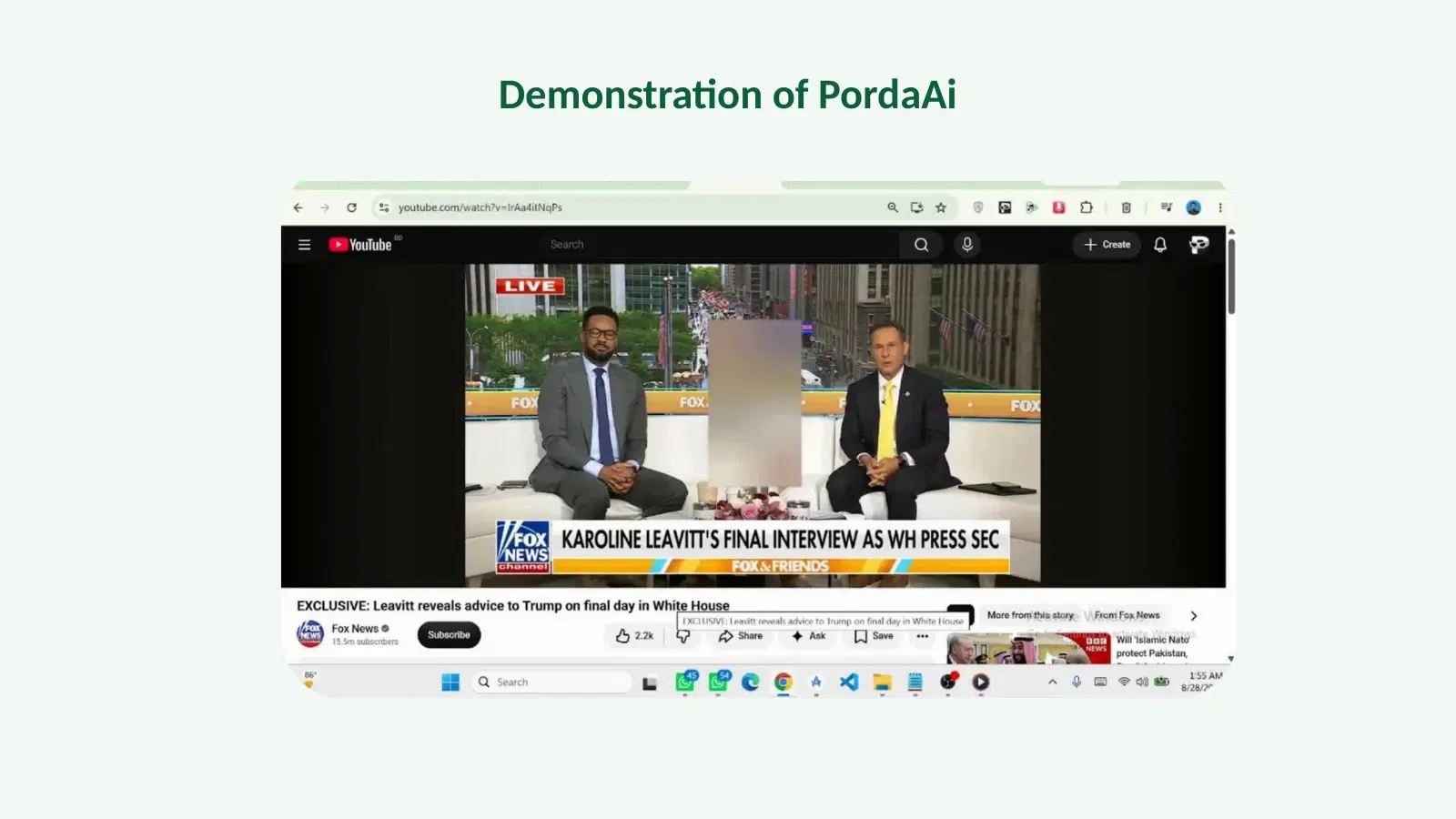Open the Chrome profile avatar
The image size is (1456, 819).
1193,207
